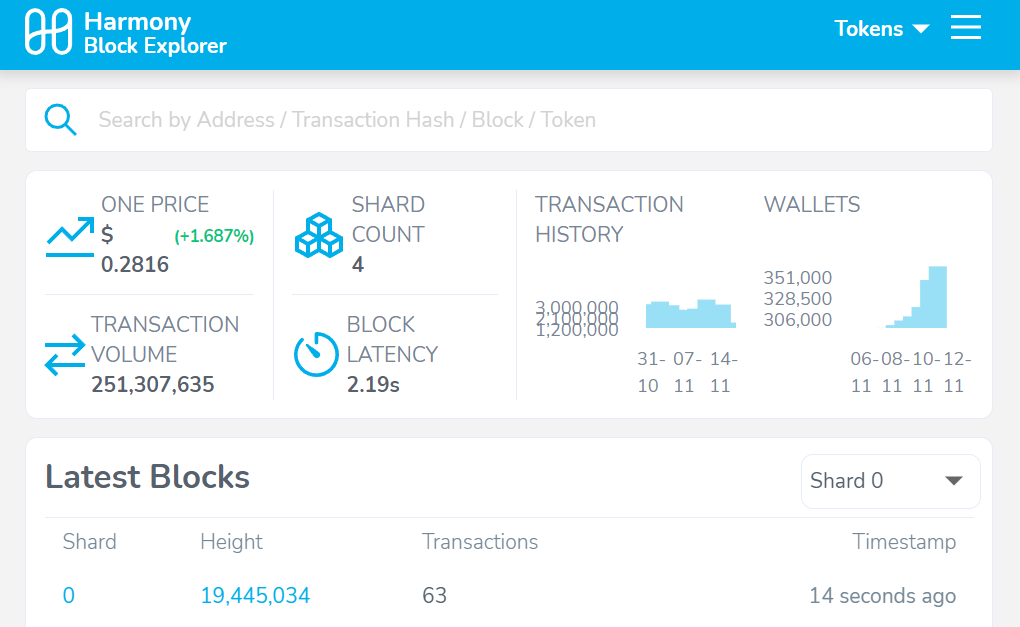Click the search magnifier icon

pos(60,120)
